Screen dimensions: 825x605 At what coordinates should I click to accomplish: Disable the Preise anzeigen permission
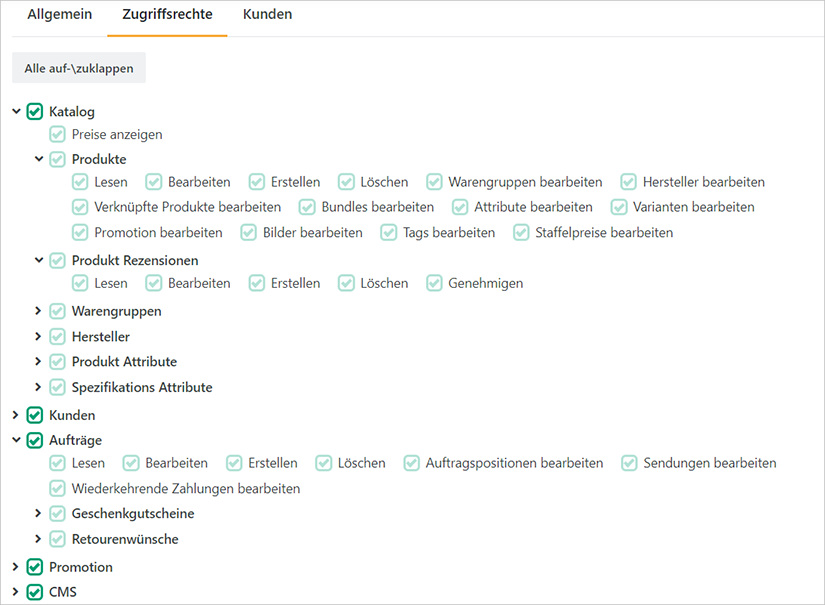pyautogui.click(x=57, y=134)
